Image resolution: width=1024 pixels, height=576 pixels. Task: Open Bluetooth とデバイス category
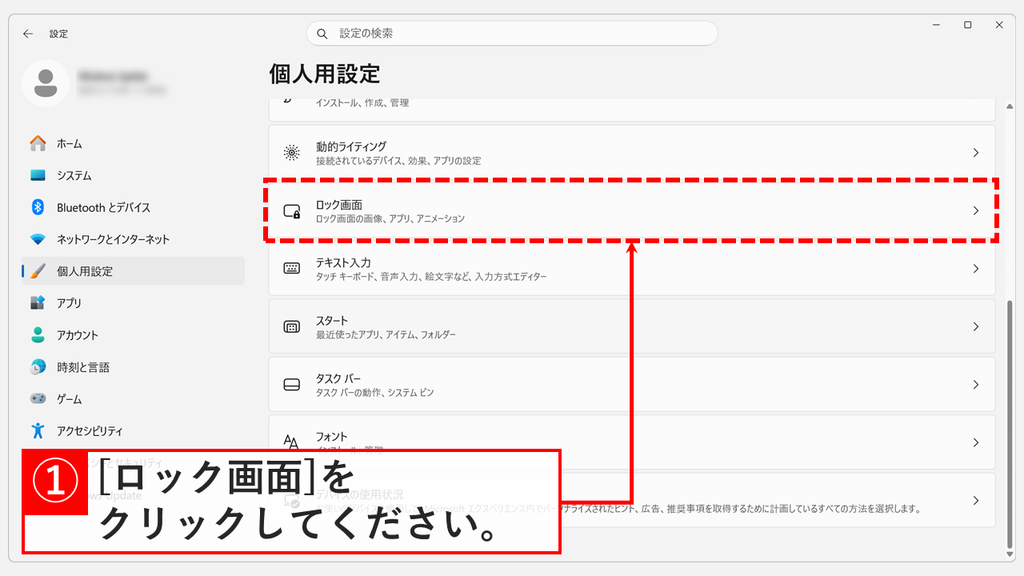click(133, 208)
